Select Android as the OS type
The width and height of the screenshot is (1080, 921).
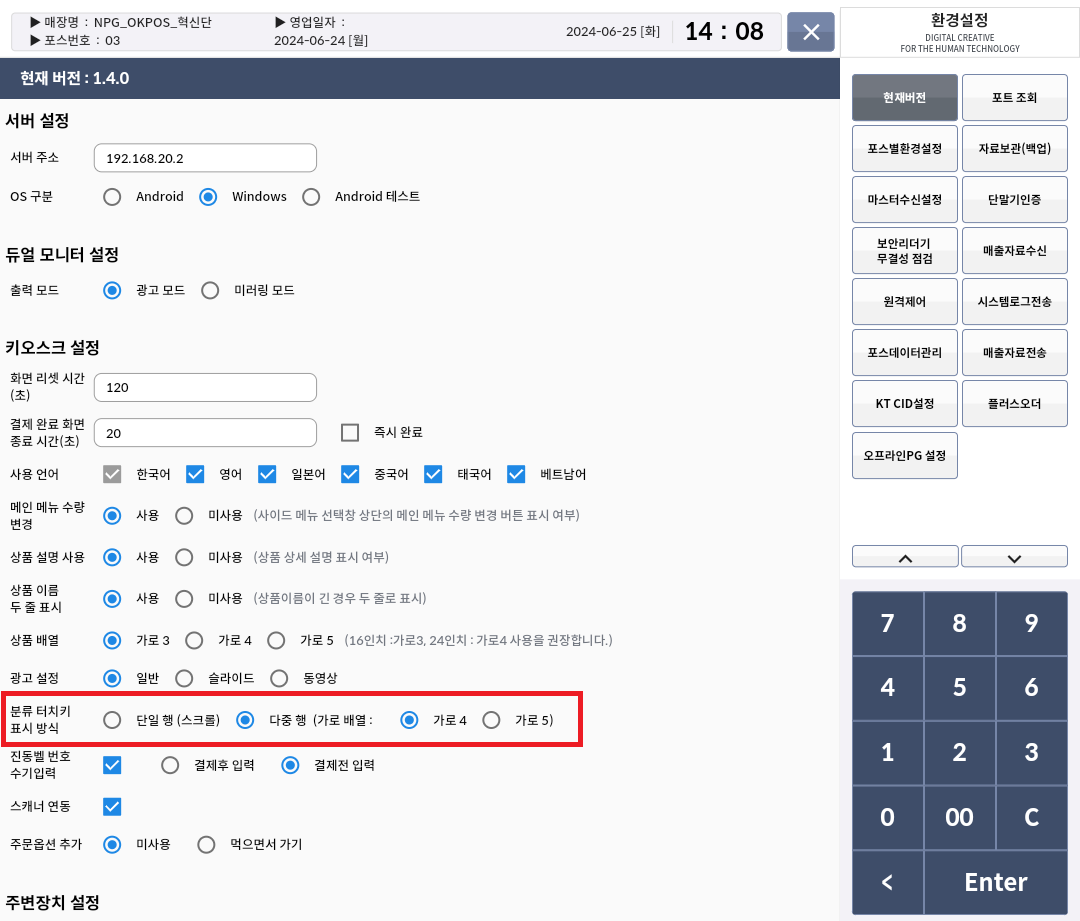[113, 197]
